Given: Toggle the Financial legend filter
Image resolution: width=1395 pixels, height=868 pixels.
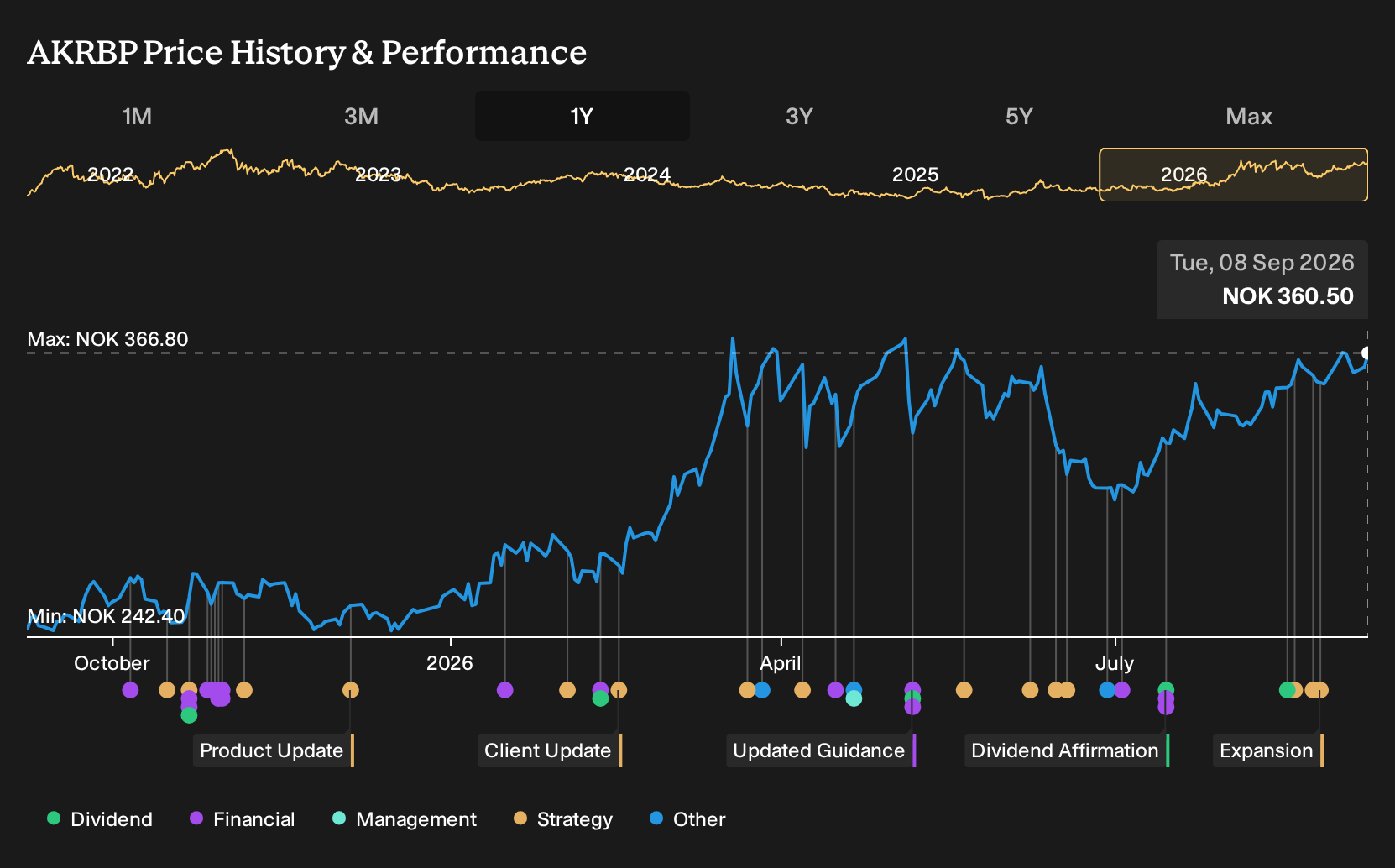Looking at the screenshot, I should pos(243,819).
